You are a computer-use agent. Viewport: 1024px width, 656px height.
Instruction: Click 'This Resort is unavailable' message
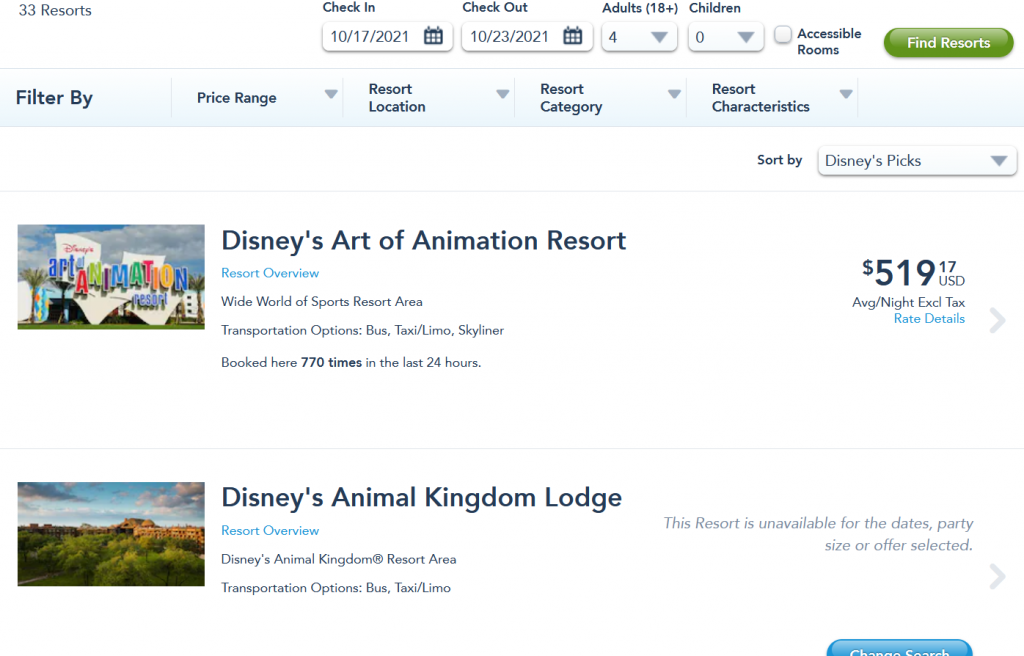pos(818,534)
